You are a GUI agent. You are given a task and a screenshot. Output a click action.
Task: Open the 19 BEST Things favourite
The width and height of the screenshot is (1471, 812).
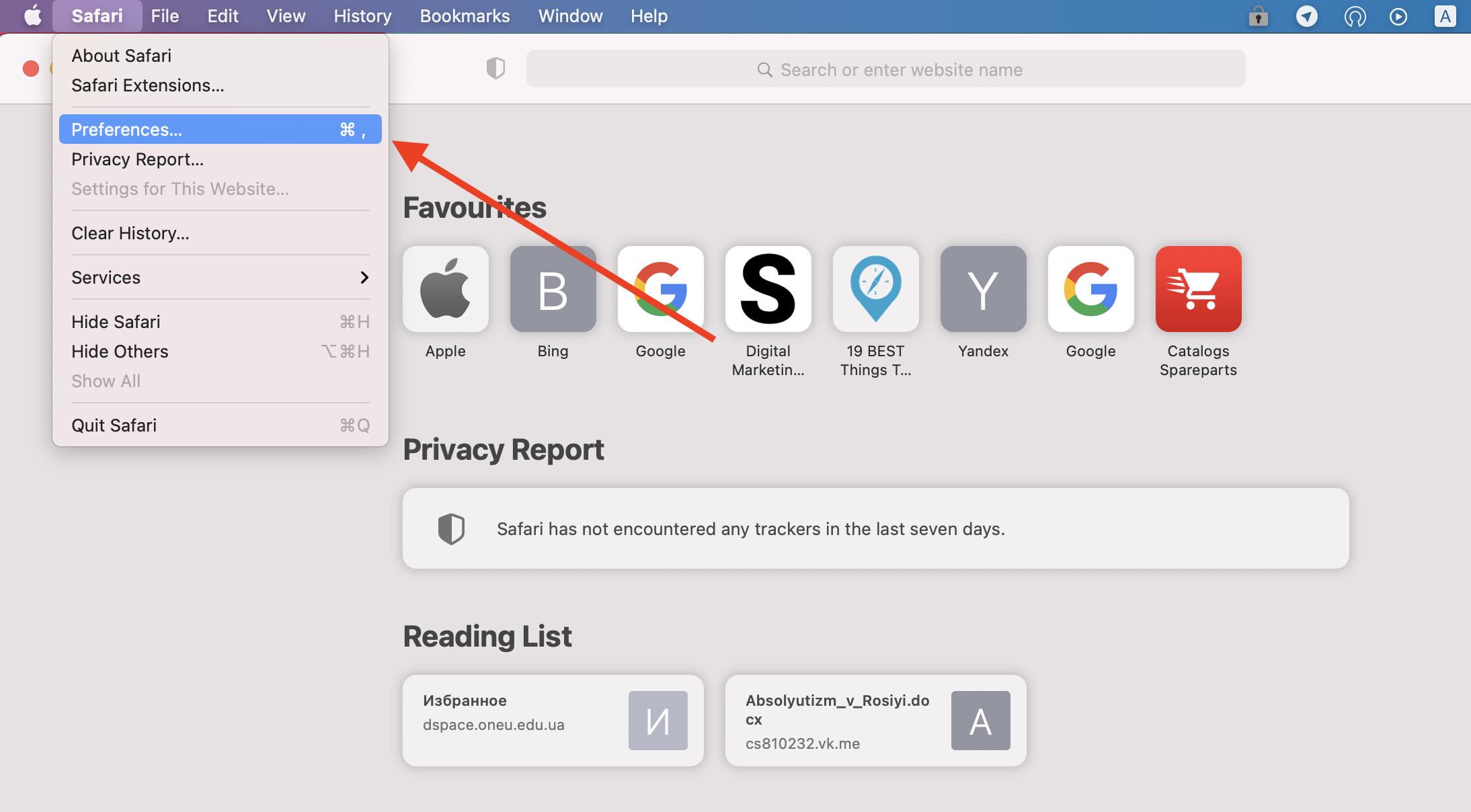pos(875,289)
